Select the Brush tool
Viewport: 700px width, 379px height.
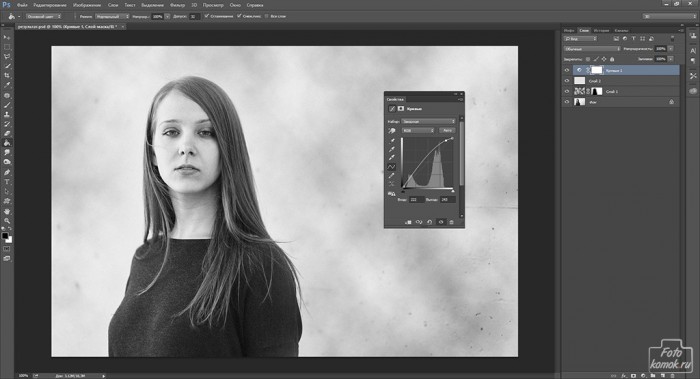[7, 105]
